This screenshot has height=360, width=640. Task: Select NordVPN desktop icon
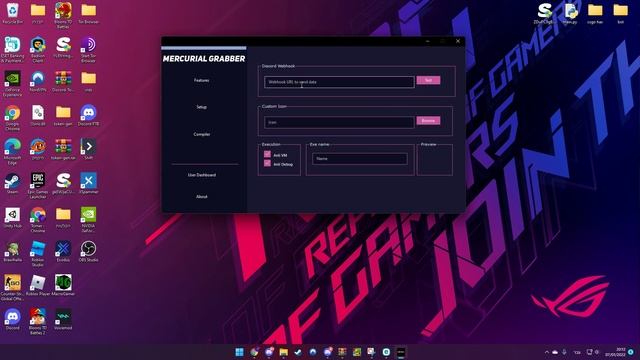point(38,81)
